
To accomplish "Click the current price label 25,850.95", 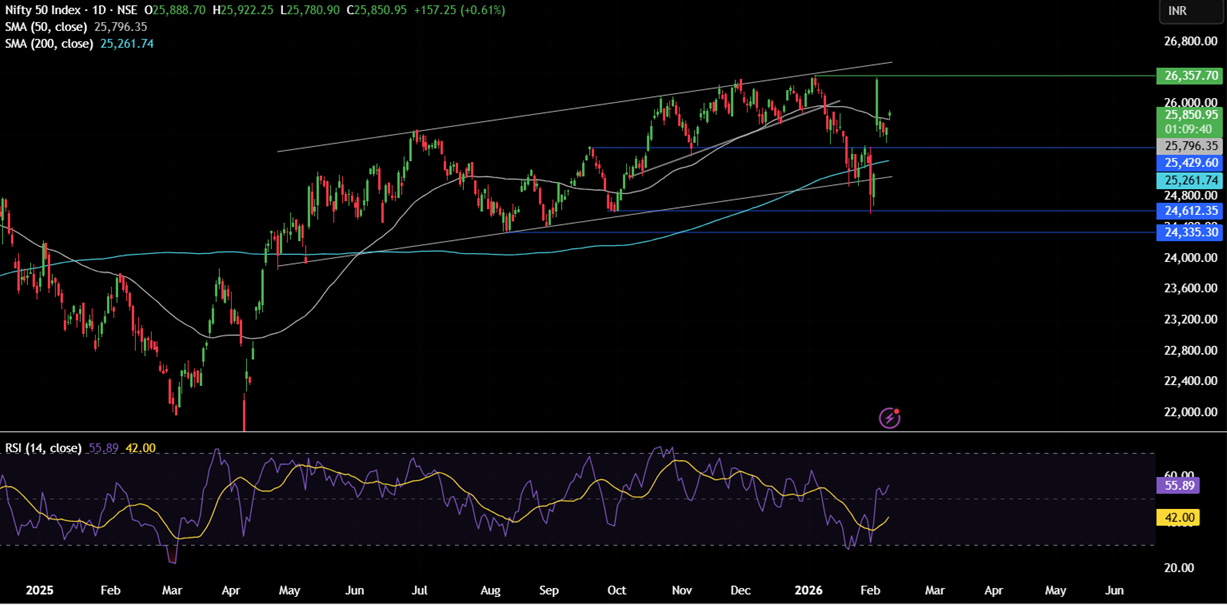I will click(1190, 115).
